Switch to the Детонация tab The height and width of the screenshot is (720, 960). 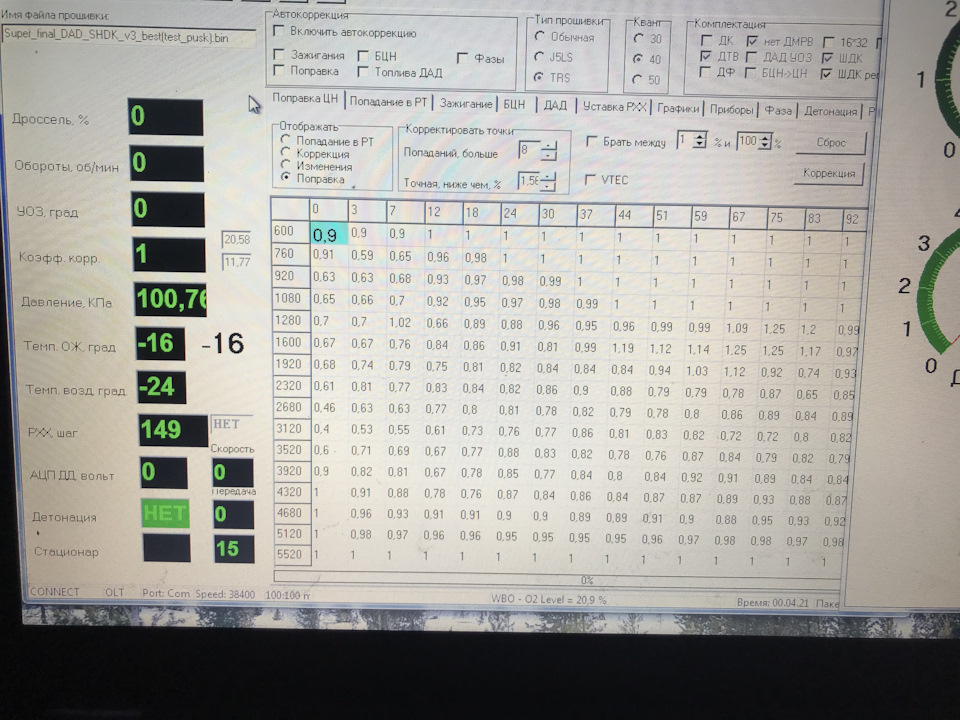830,111
